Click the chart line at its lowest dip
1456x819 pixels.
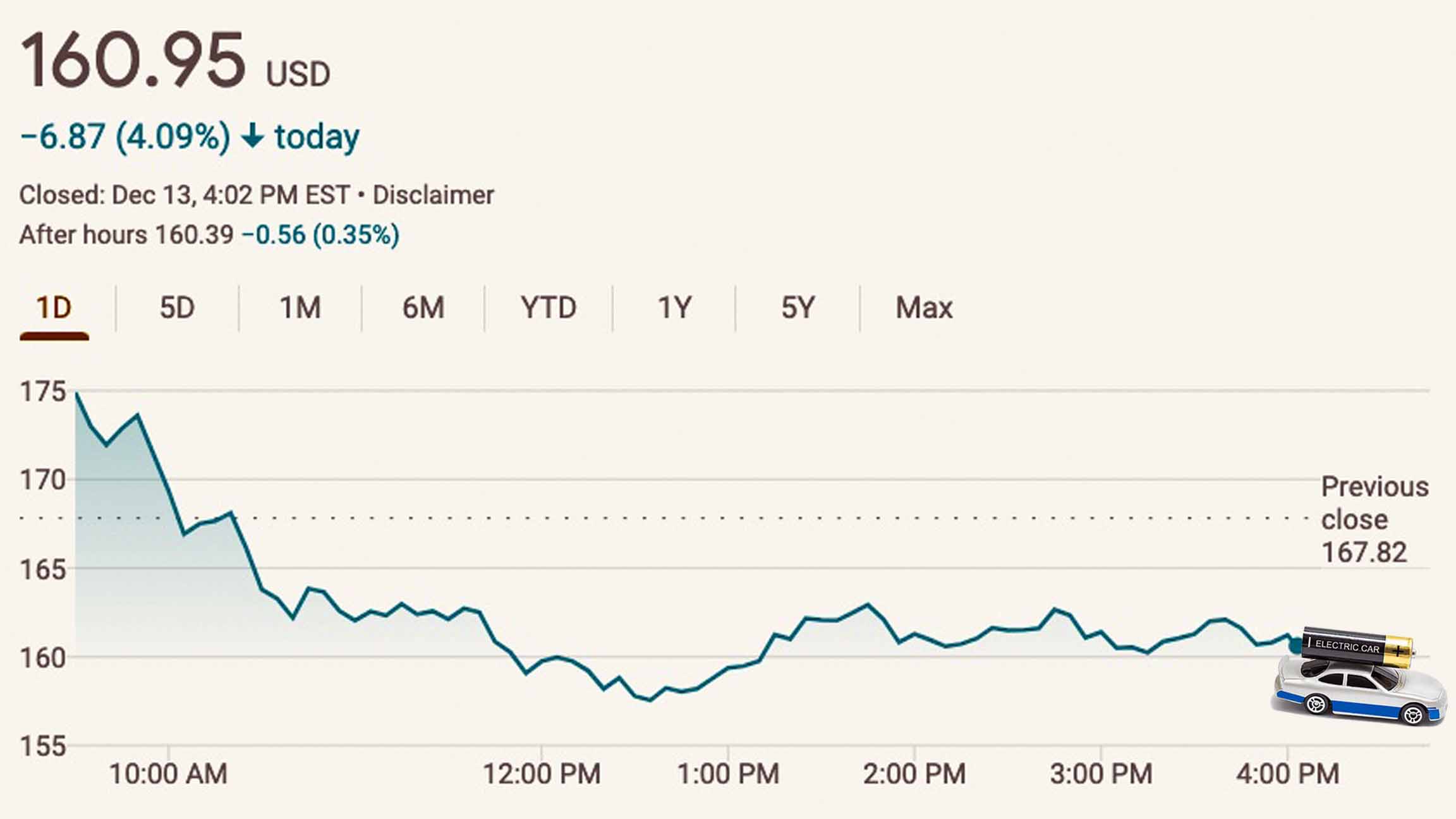point(651,701)
